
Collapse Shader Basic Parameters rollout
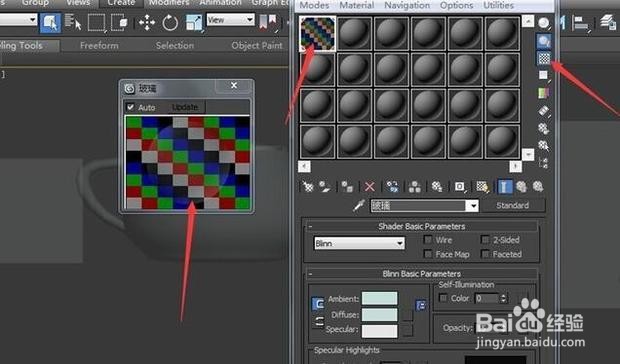310,226
